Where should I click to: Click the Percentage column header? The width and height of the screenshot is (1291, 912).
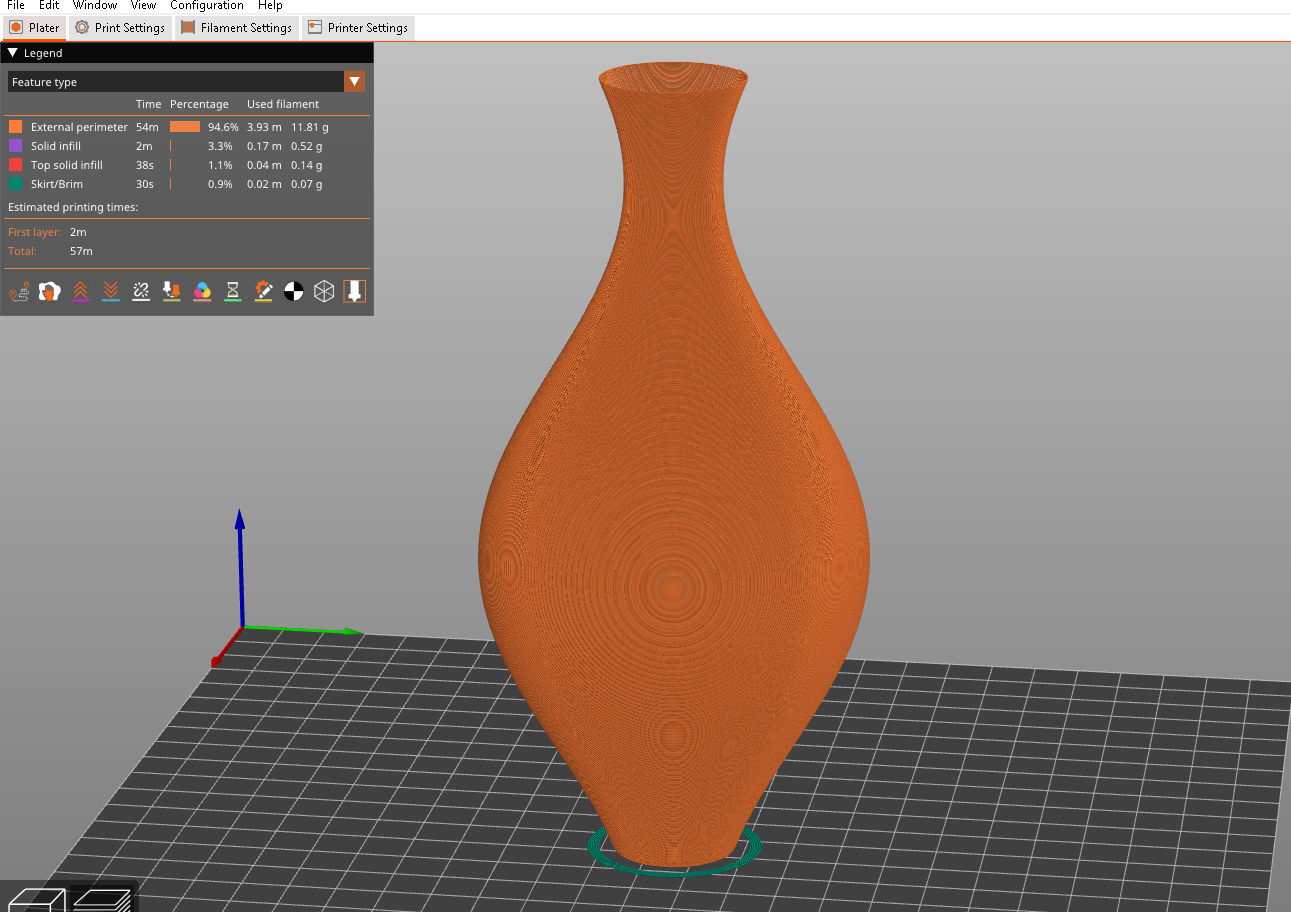pos(199,104)
